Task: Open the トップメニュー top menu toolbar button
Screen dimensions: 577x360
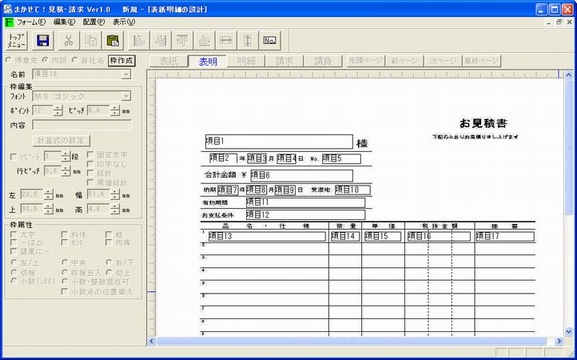Action: 16,40
